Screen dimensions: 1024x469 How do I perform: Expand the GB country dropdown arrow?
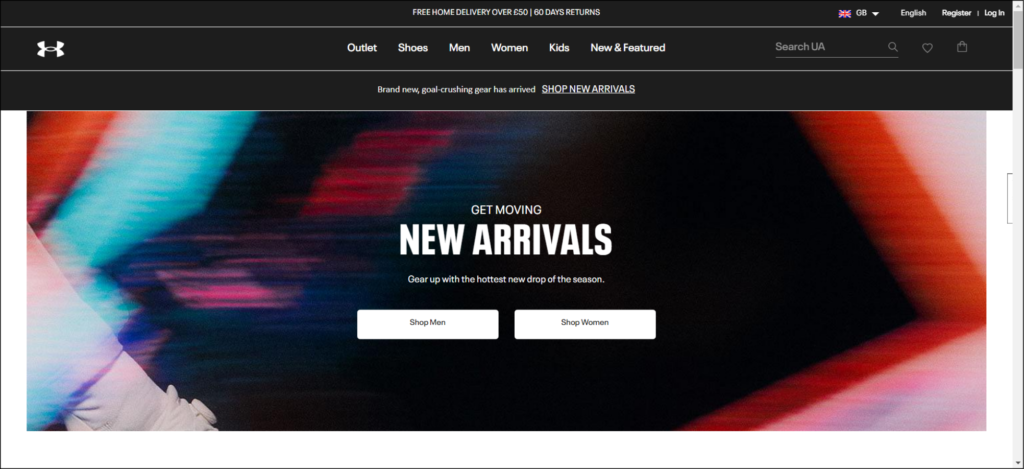(x=875, y=14)
